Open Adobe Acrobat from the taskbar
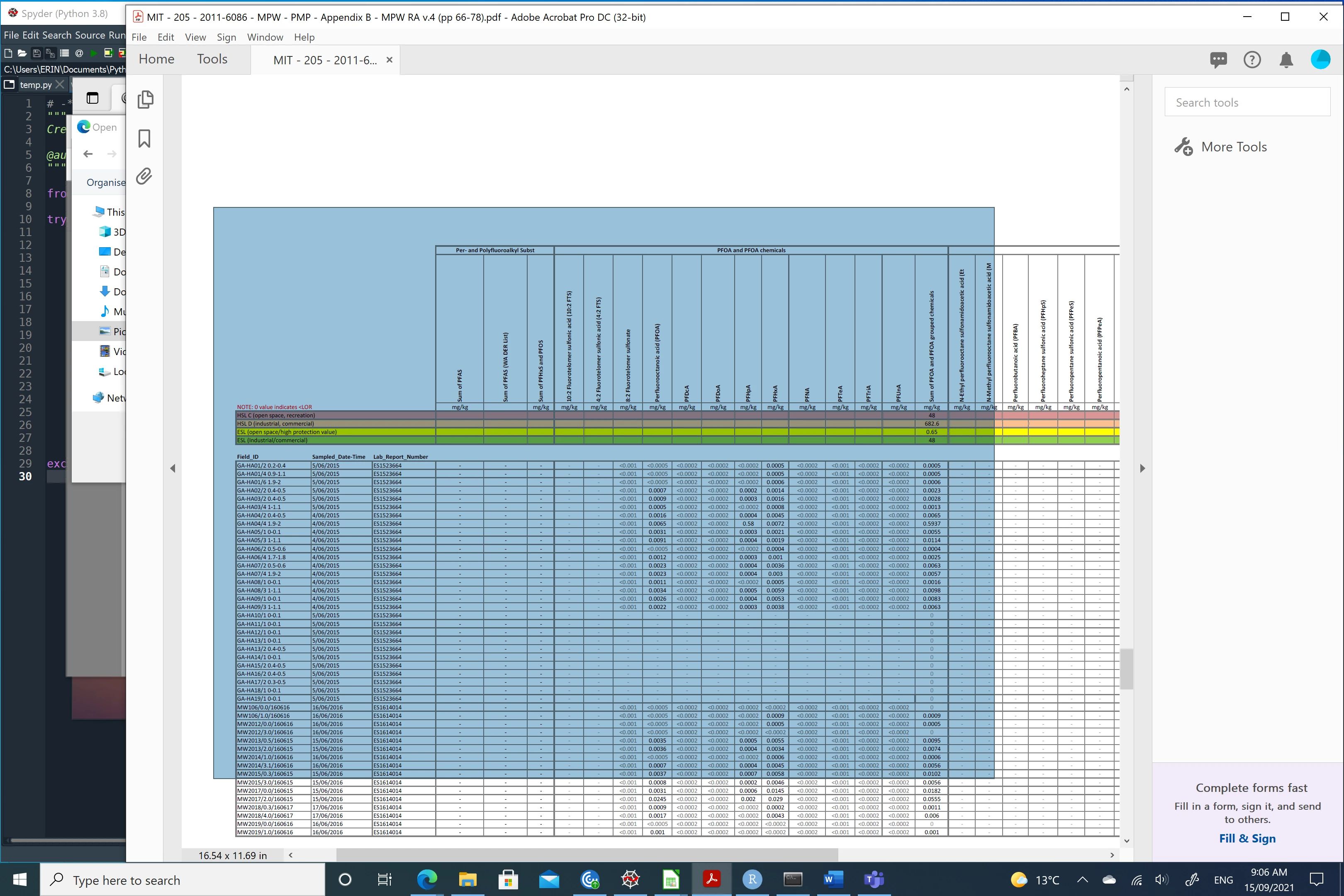 [711, 879]
